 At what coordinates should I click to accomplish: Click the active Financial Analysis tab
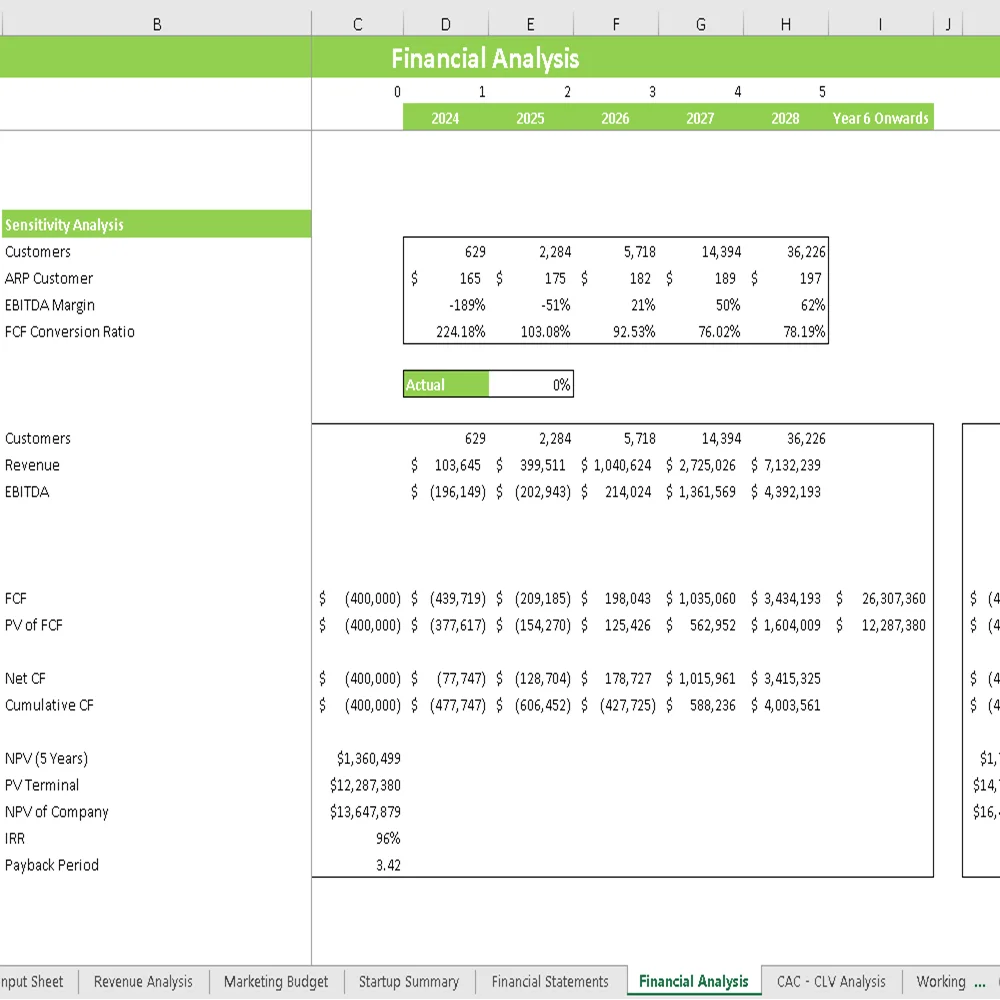point(694,981)
